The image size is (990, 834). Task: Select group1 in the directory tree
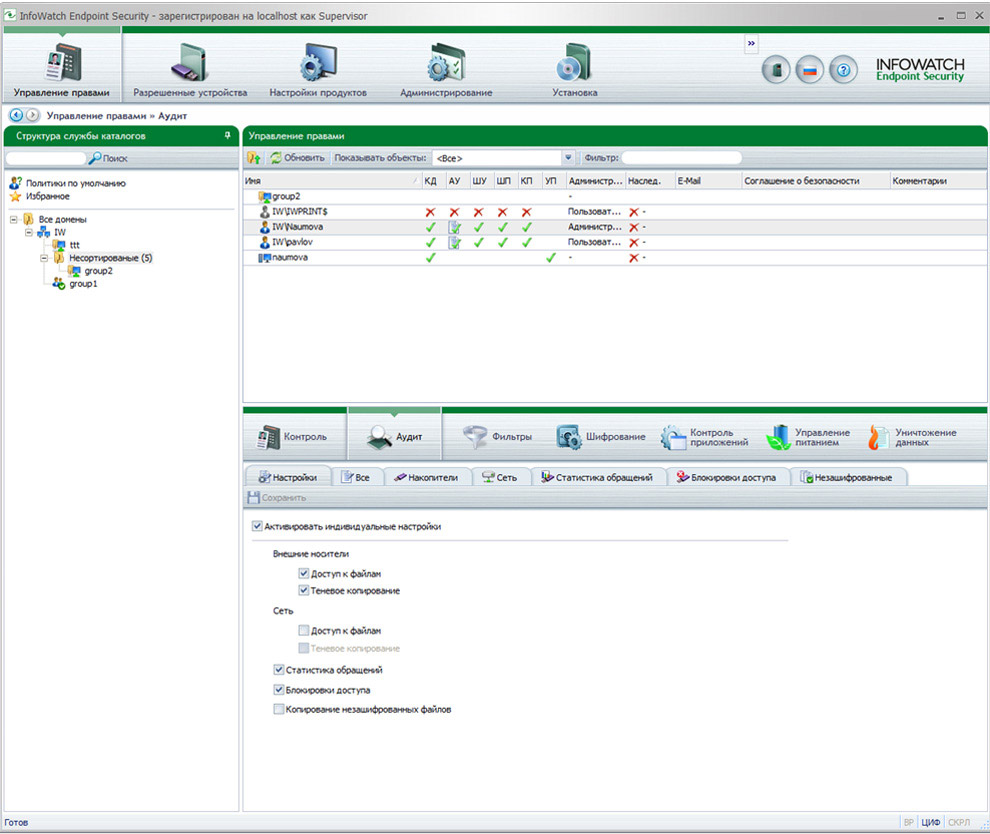(83, 284)
